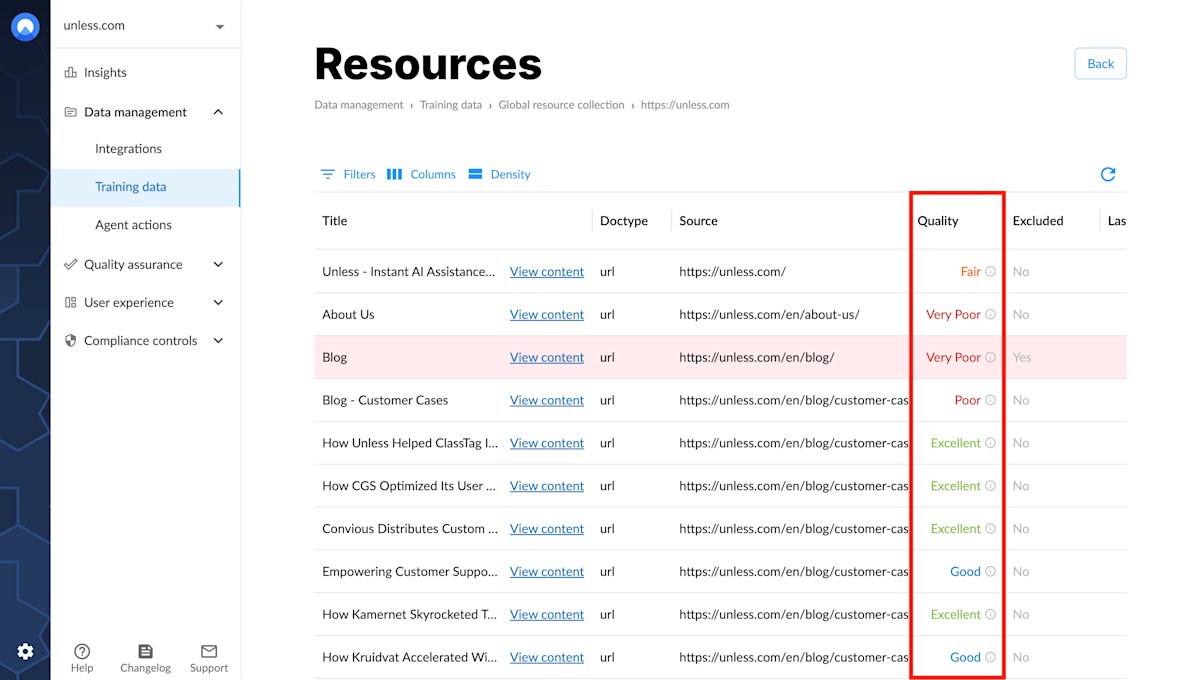Image resolution: width=1200 pixels, height=680 pixels.
Task: Click the refresh table icon
Action: [x=1108, y=174]
